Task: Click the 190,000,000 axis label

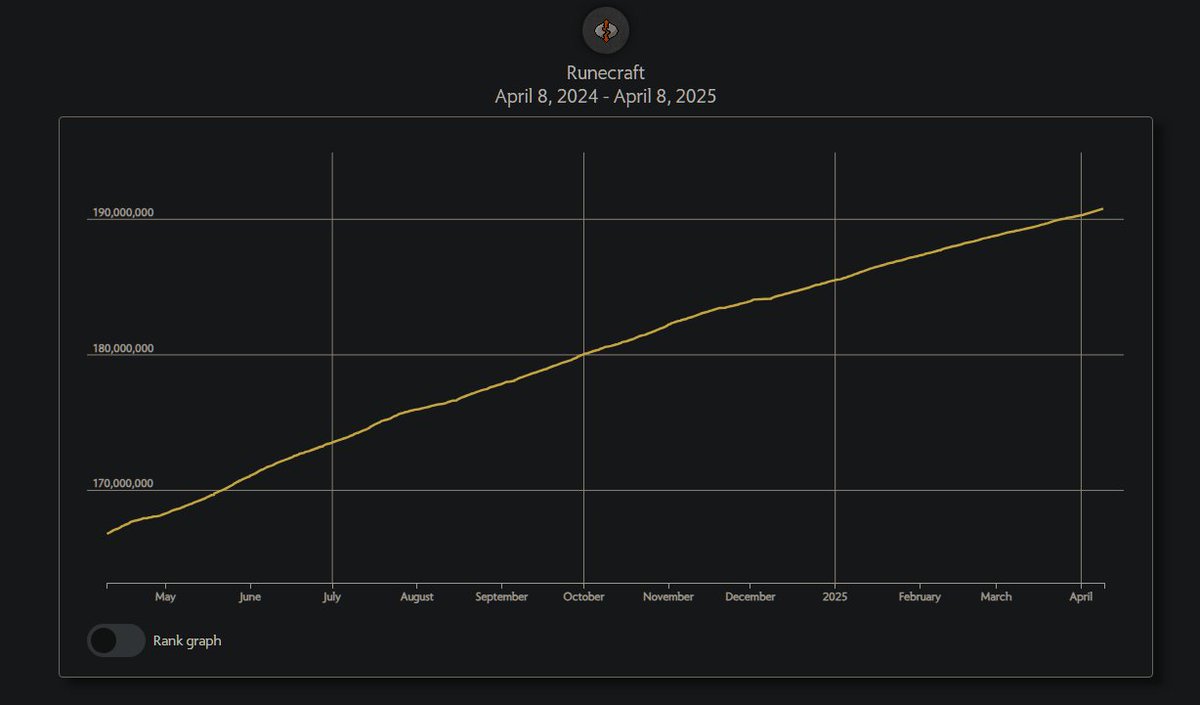Action: point(123,213)
